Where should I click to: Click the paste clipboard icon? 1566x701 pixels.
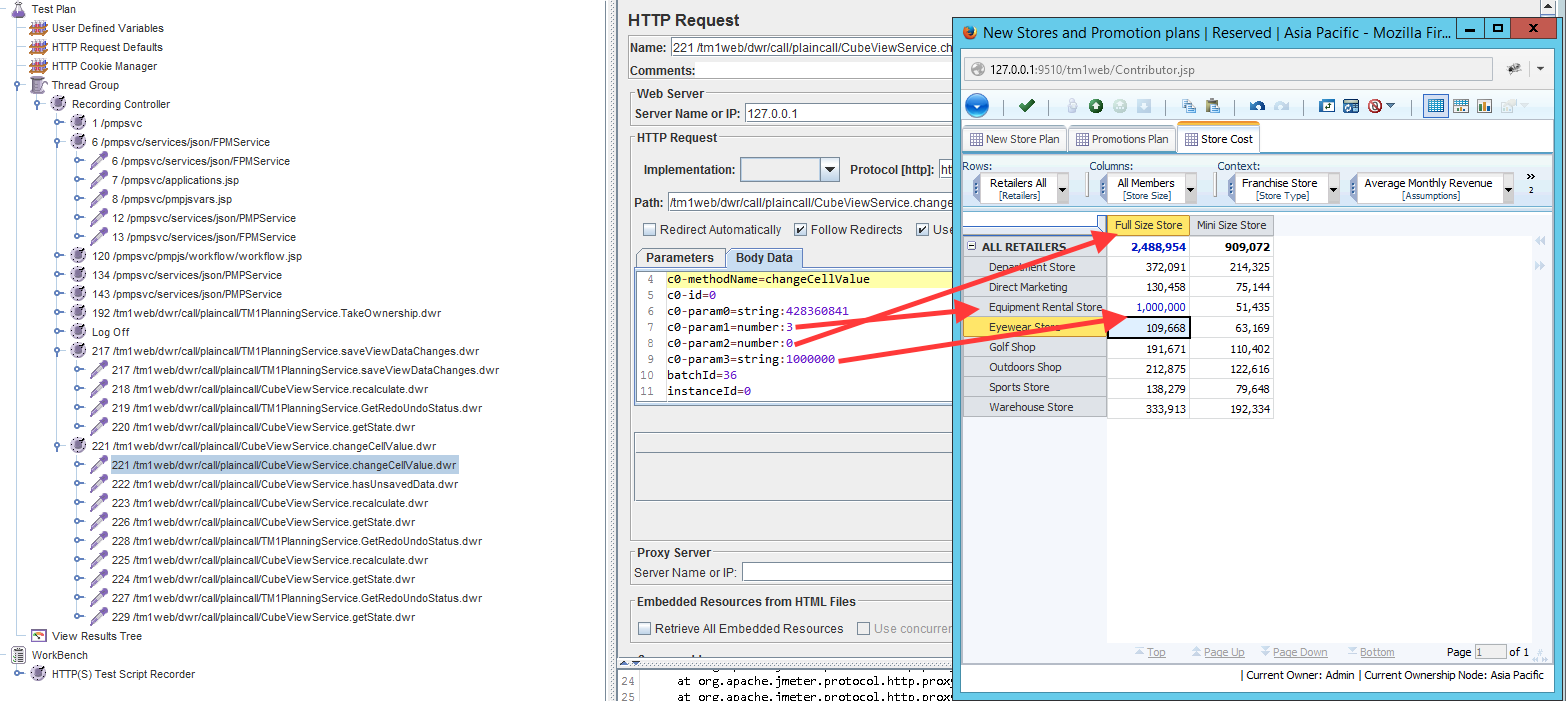click(1213, 106)
